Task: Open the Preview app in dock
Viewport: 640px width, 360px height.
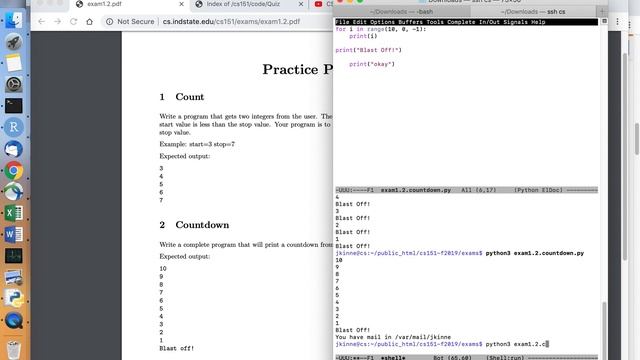Action: 13,277
